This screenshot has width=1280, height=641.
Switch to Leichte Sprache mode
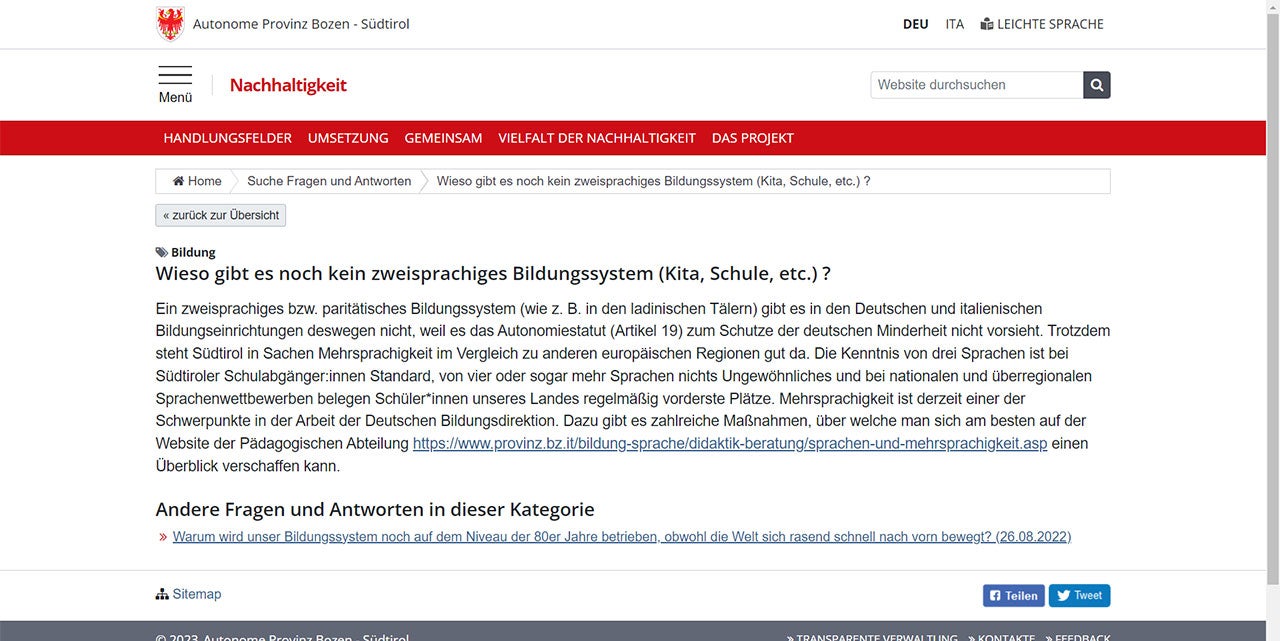(1041, 24)
